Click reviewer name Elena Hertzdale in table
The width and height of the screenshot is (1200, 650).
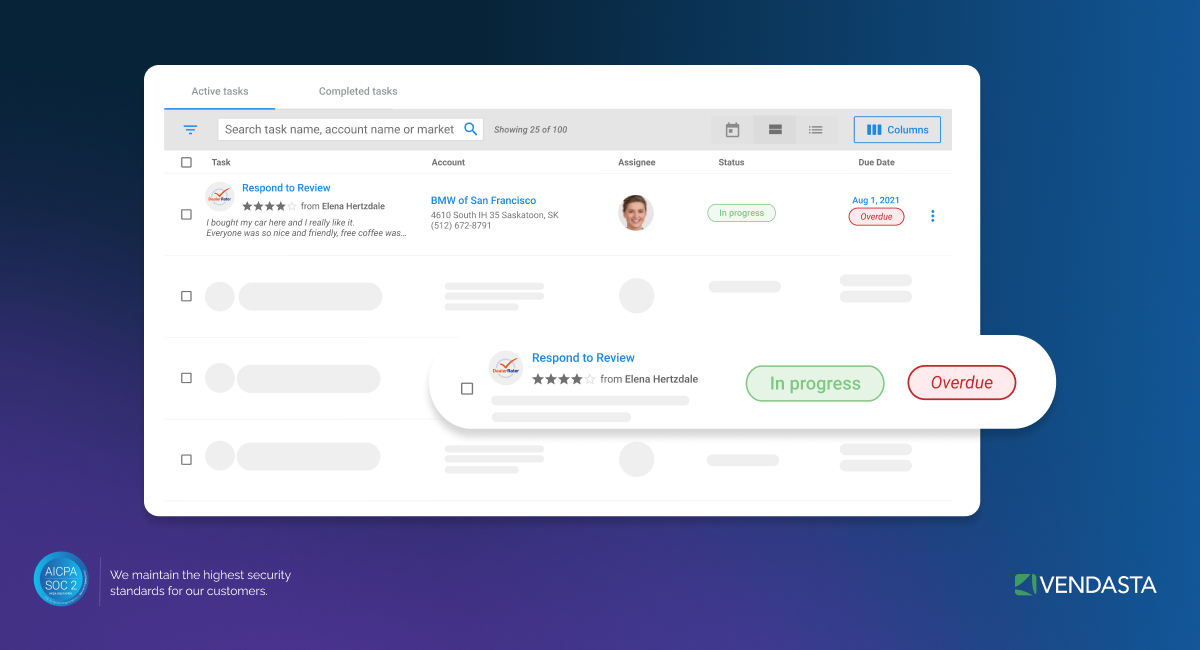(x=353, y=207)
